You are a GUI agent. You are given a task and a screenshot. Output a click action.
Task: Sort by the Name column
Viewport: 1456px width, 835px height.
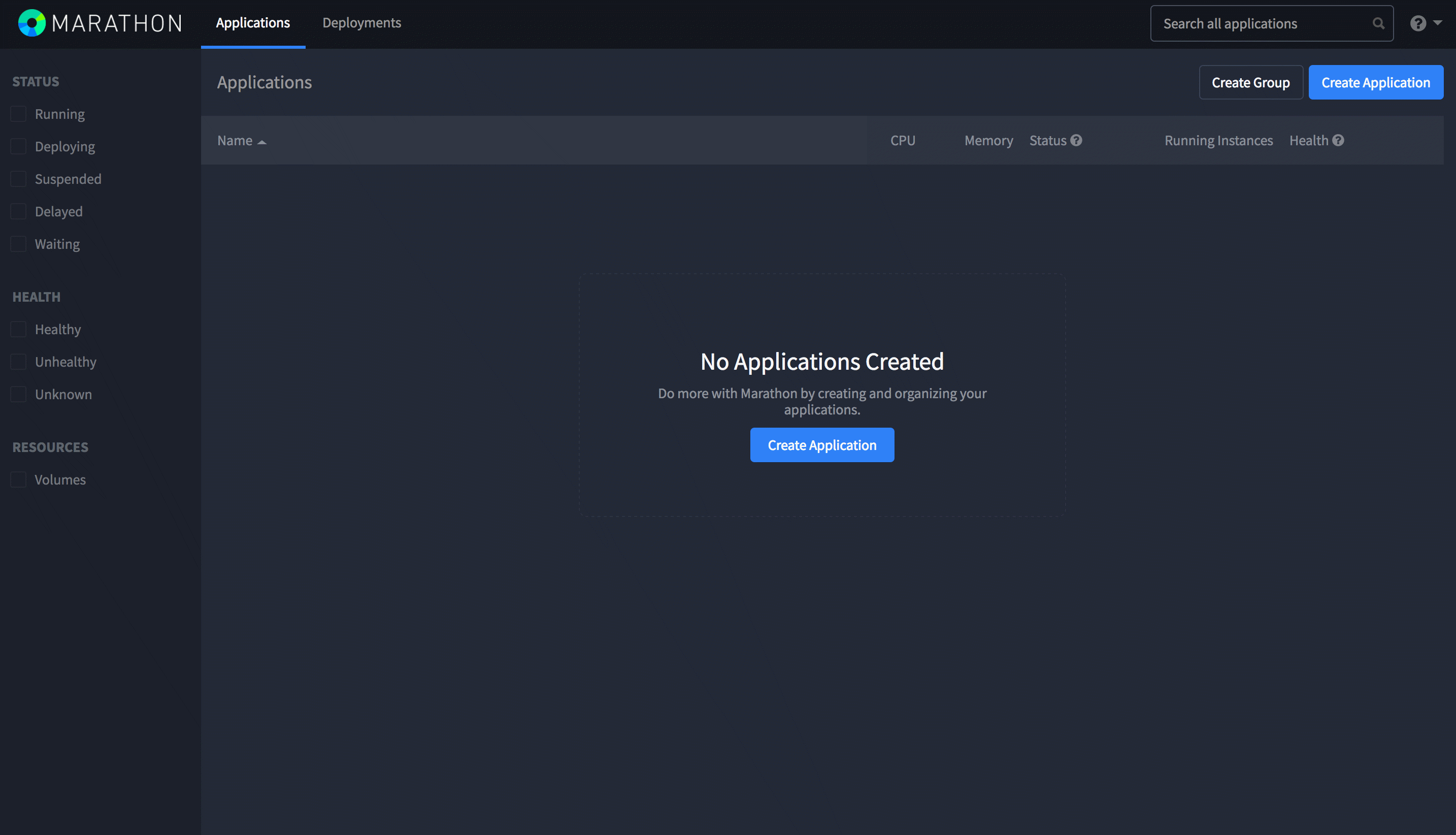(x=235, y=141)
